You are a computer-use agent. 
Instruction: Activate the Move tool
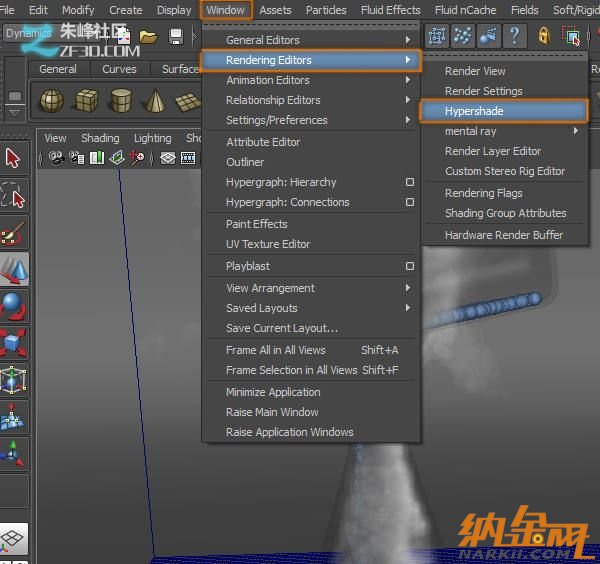pos(14,269)
